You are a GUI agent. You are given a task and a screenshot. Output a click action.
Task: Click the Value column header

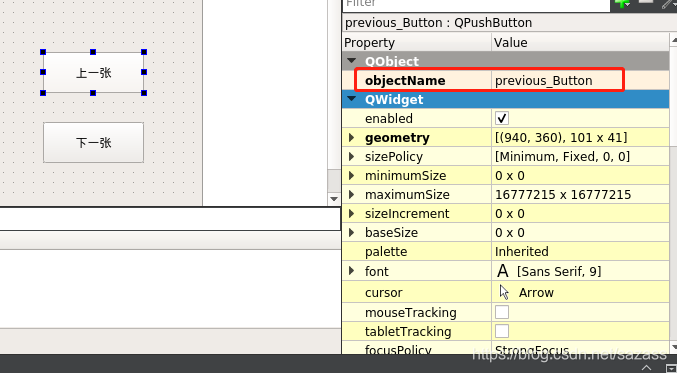(580, 42)
